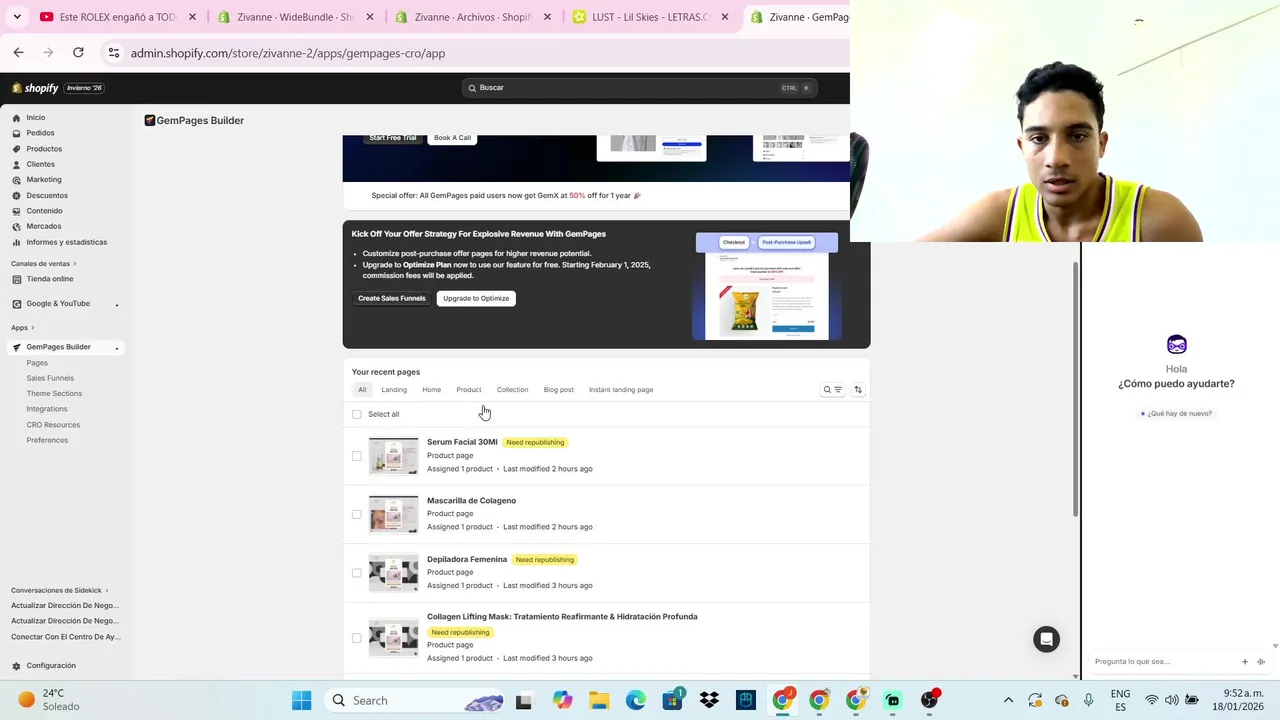The width and height of the screenshot is (1280, 720).
Task: Select the All filter tab
Action: coord(362,390)
